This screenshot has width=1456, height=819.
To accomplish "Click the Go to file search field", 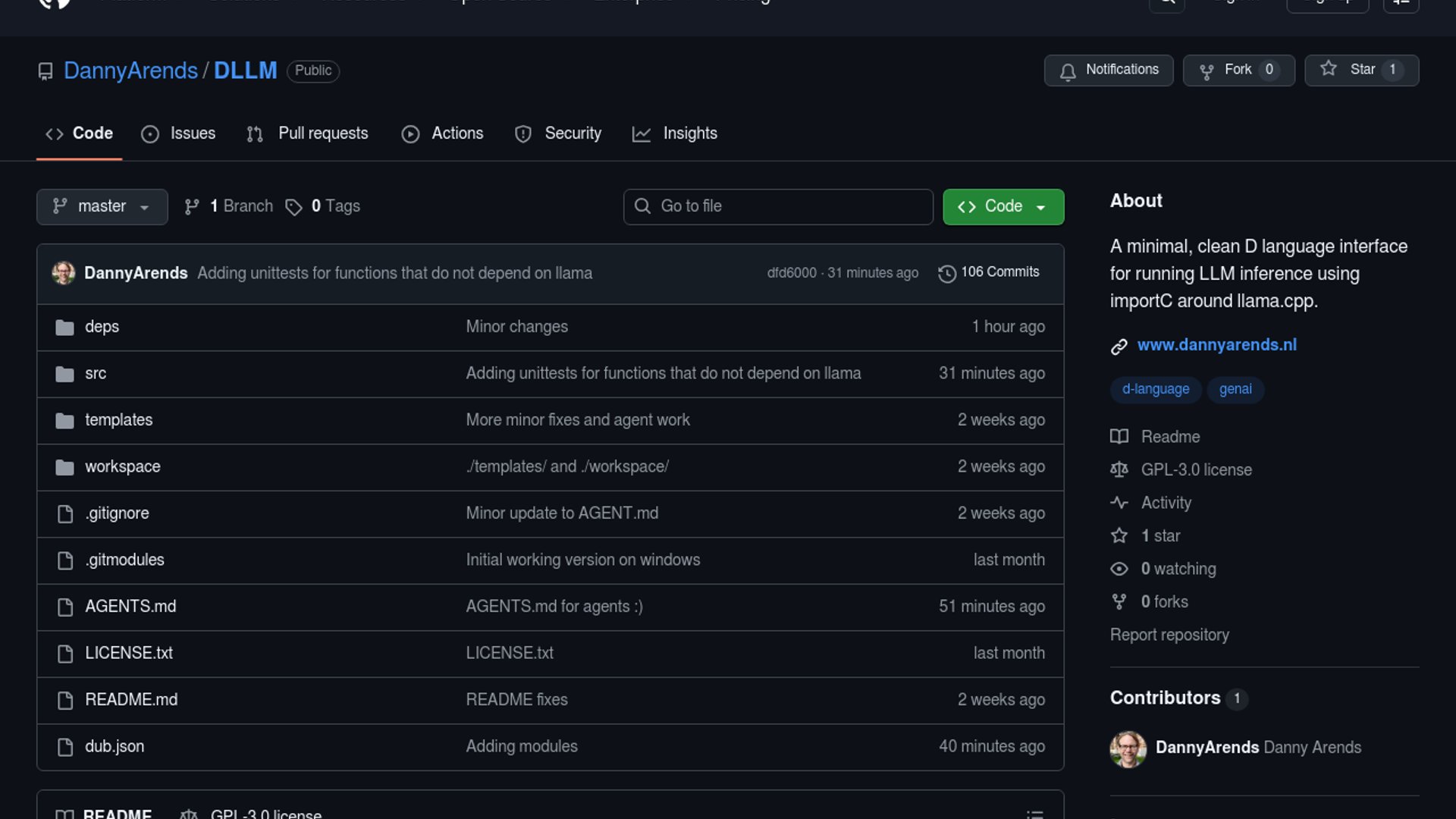I will tap(778, 206).
